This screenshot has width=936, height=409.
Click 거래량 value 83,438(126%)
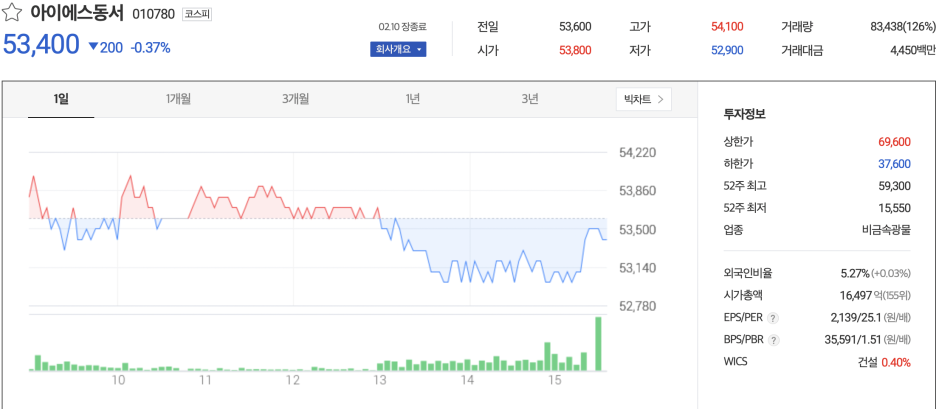tap(903, 27)
